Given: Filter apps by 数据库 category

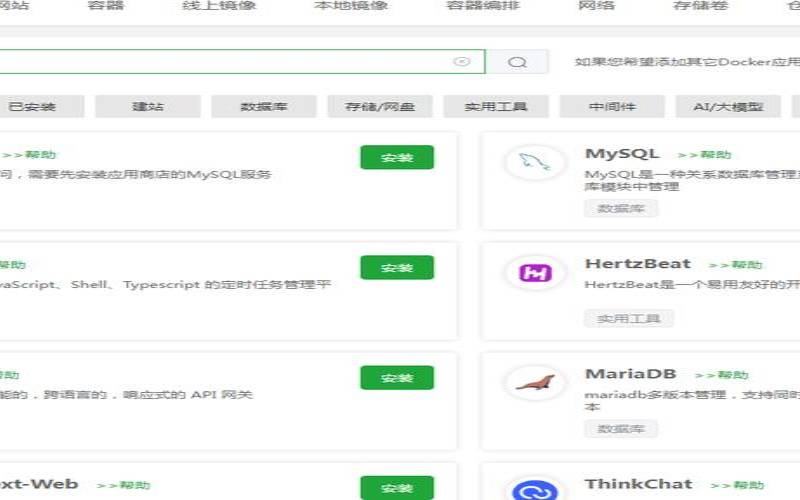Looking at the screenshot, I should tap(264, 107).
